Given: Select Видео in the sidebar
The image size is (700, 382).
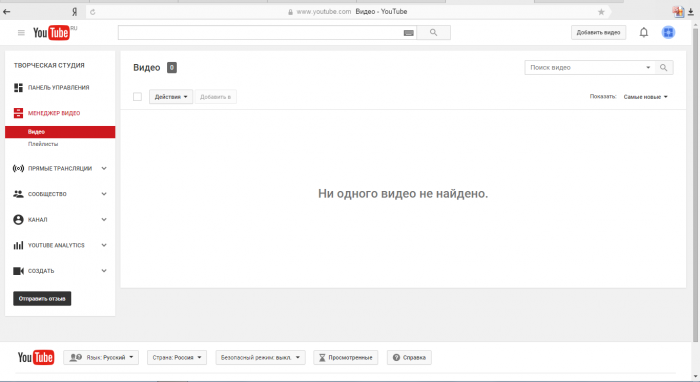Looking at the screenshot, I should coord(60,132).
